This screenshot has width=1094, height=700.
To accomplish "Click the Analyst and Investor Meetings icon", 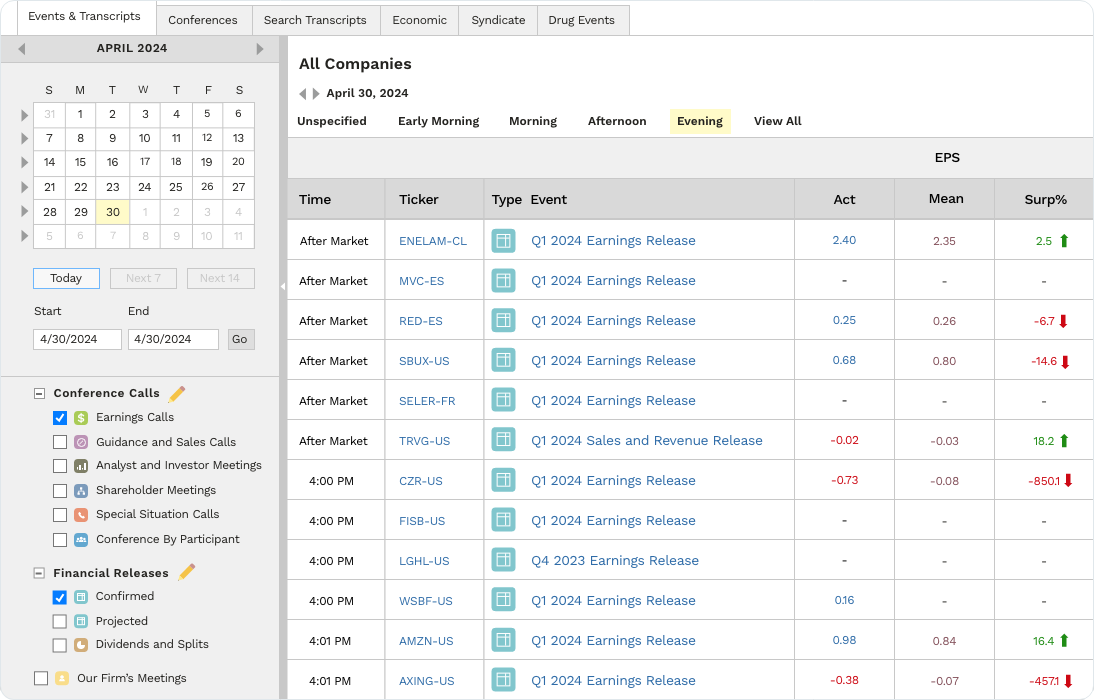I will [81, 466].
